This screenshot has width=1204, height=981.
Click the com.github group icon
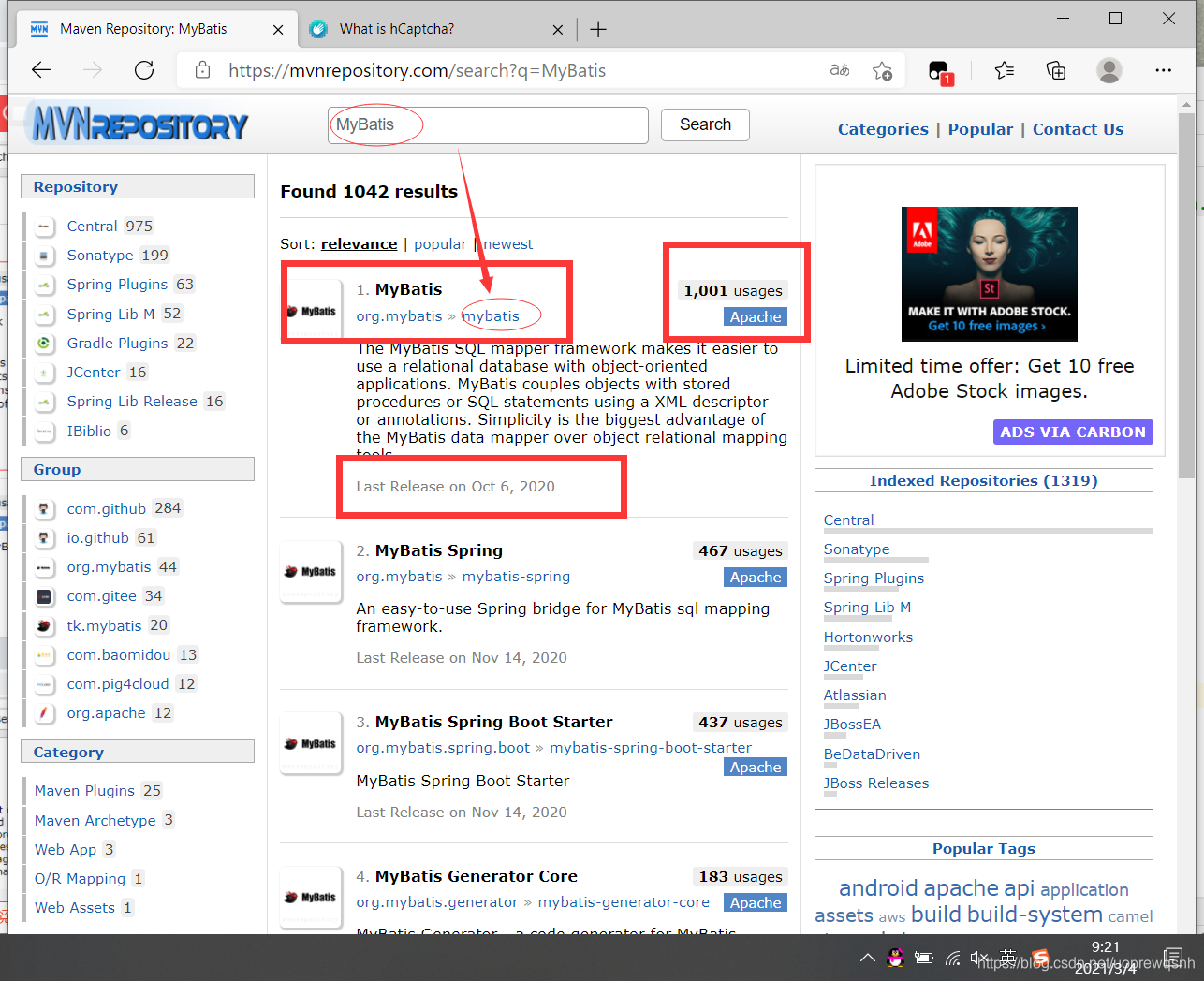(44, 509)
